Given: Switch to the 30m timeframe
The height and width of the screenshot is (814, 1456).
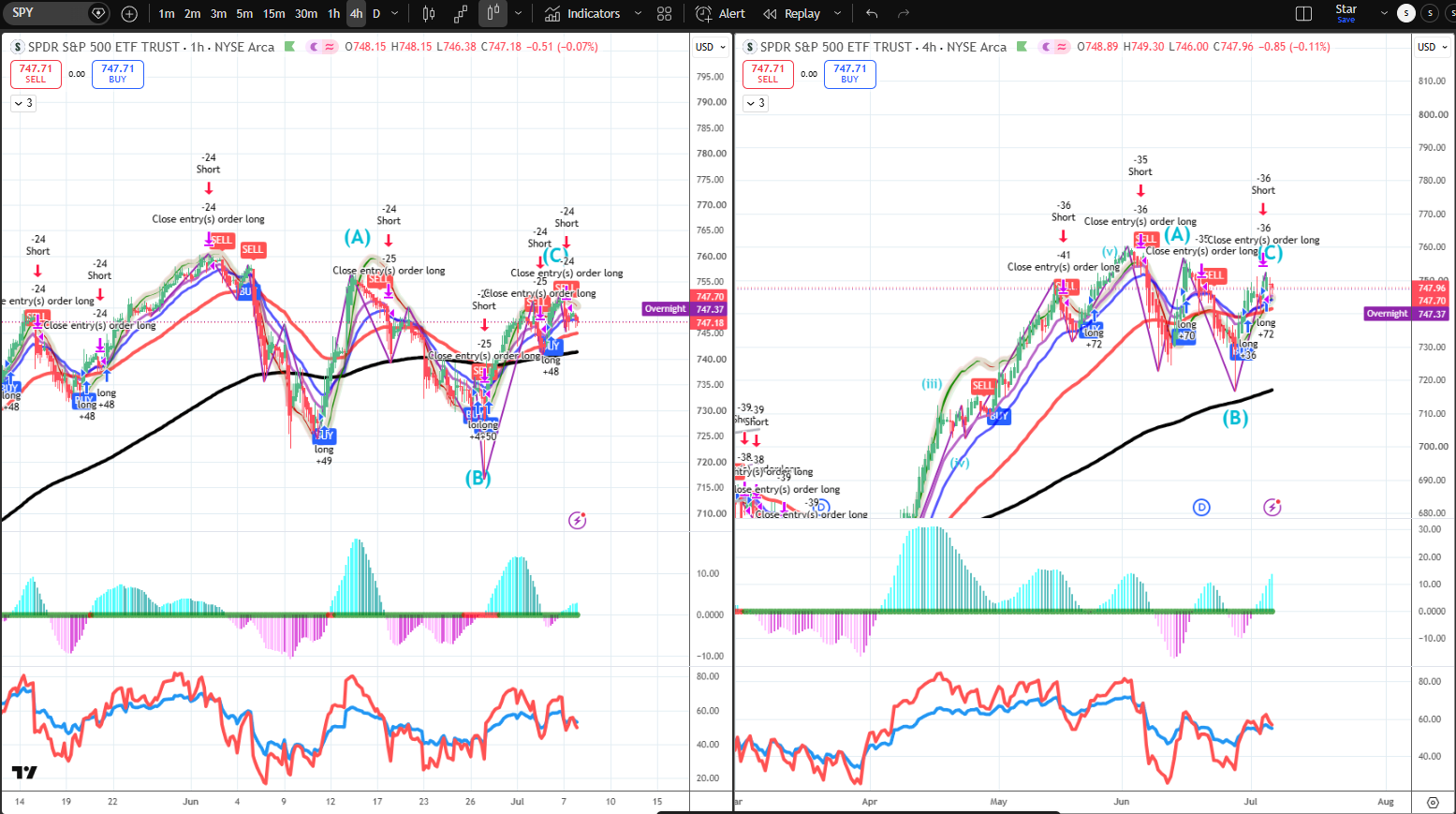Looking at the screenshot, I should coord(306,13).
